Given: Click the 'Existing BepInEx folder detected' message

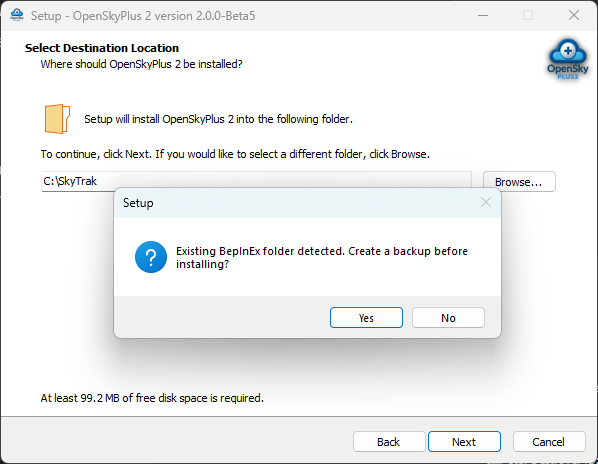Looking at the screenshot, I should pyautogui.click(x=322, y=258).
